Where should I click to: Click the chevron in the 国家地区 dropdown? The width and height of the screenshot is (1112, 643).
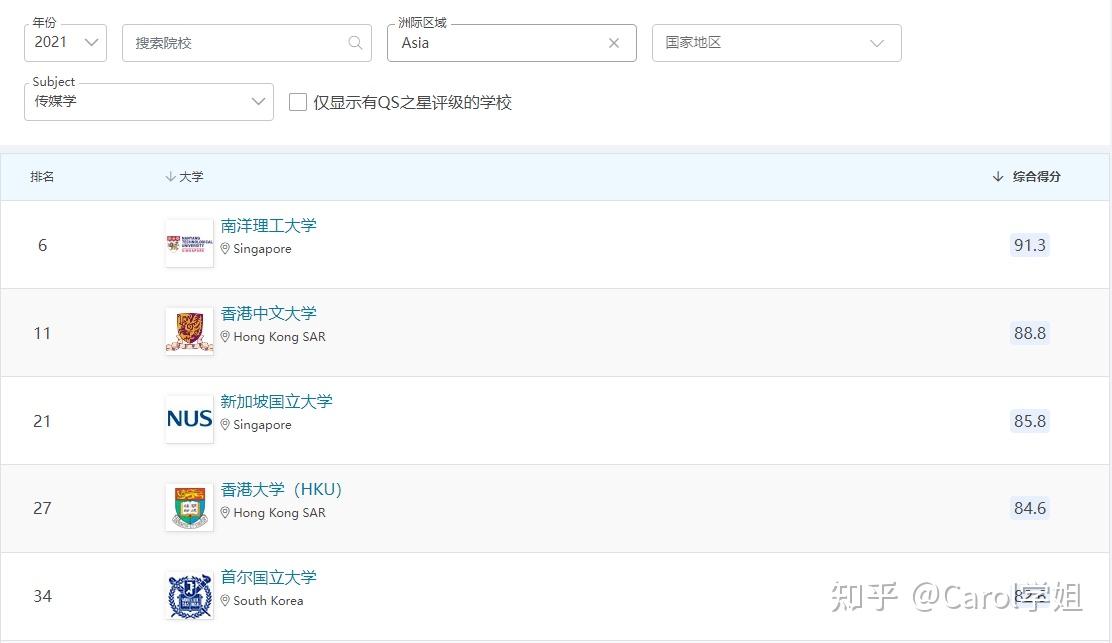[877, 43]
